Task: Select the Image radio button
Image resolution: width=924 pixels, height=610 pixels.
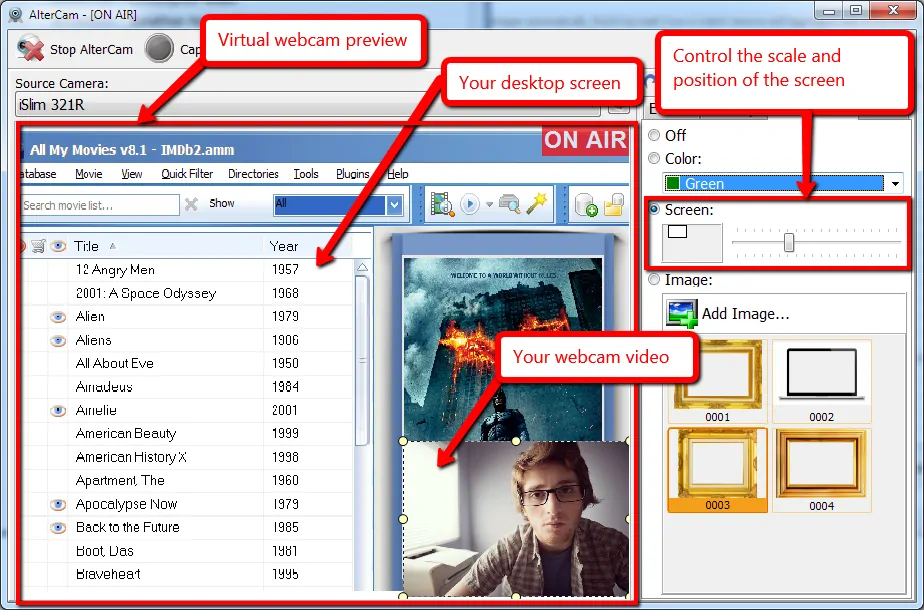Action: (654, 279)
